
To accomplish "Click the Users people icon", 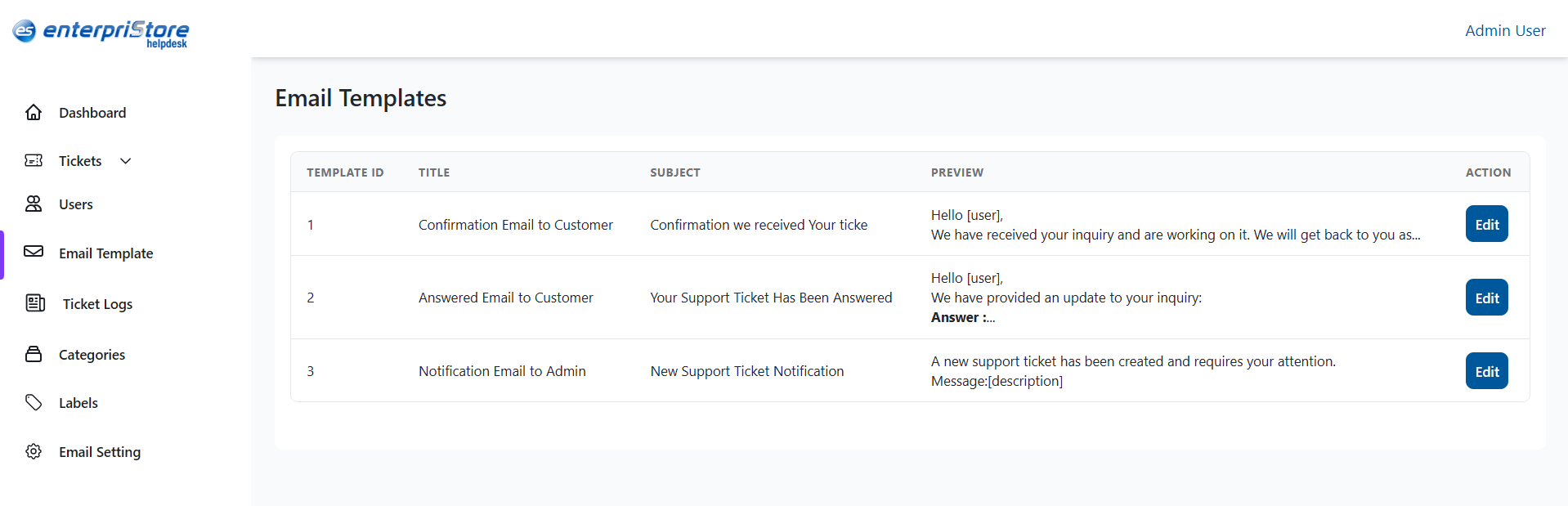I will (x=34, y=204).
